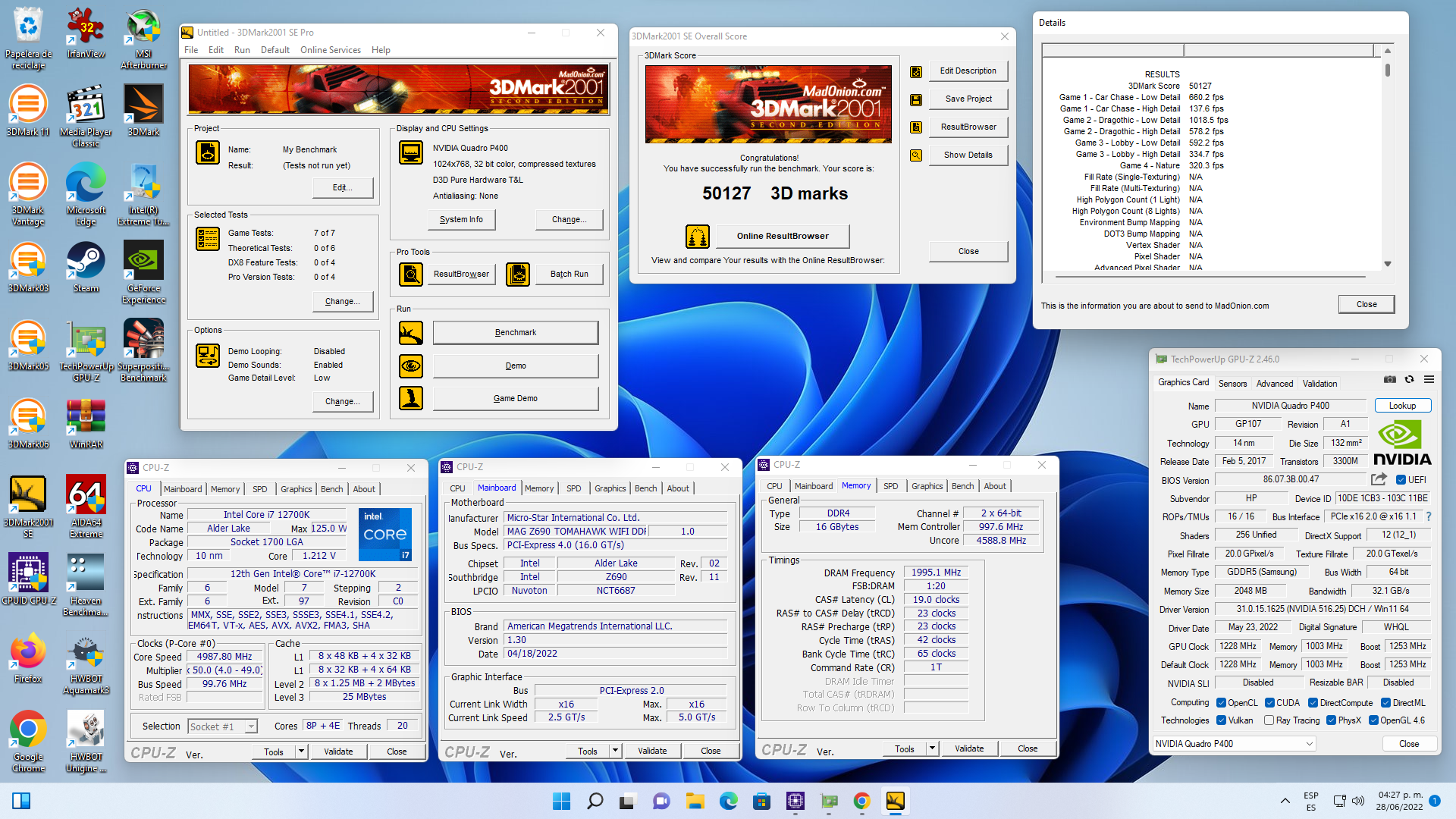Click GPU-Z screenshot camera icon
1456x819 pixels.
click(1389, 380)
